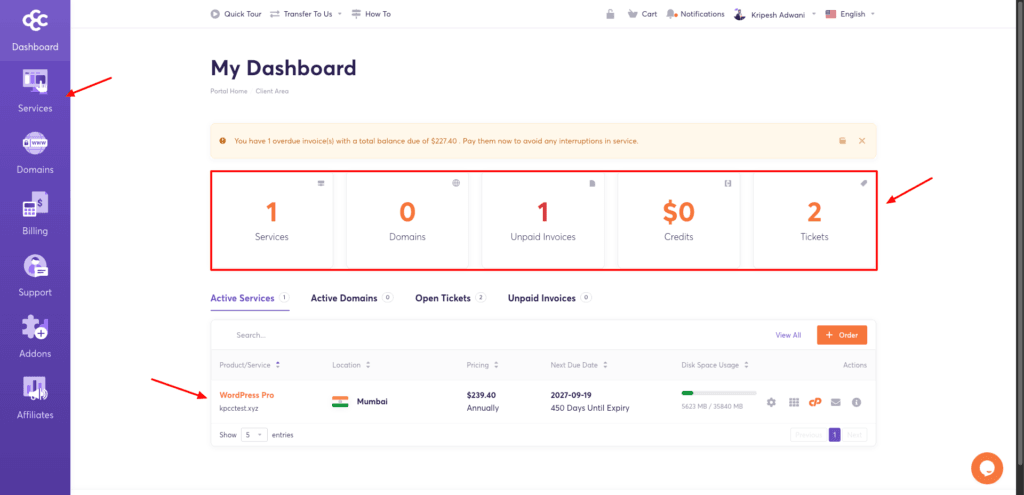The height and width of the screenshot is (495, 1024).
Task: Open Support in the sidebar
Action: [35, 276]
